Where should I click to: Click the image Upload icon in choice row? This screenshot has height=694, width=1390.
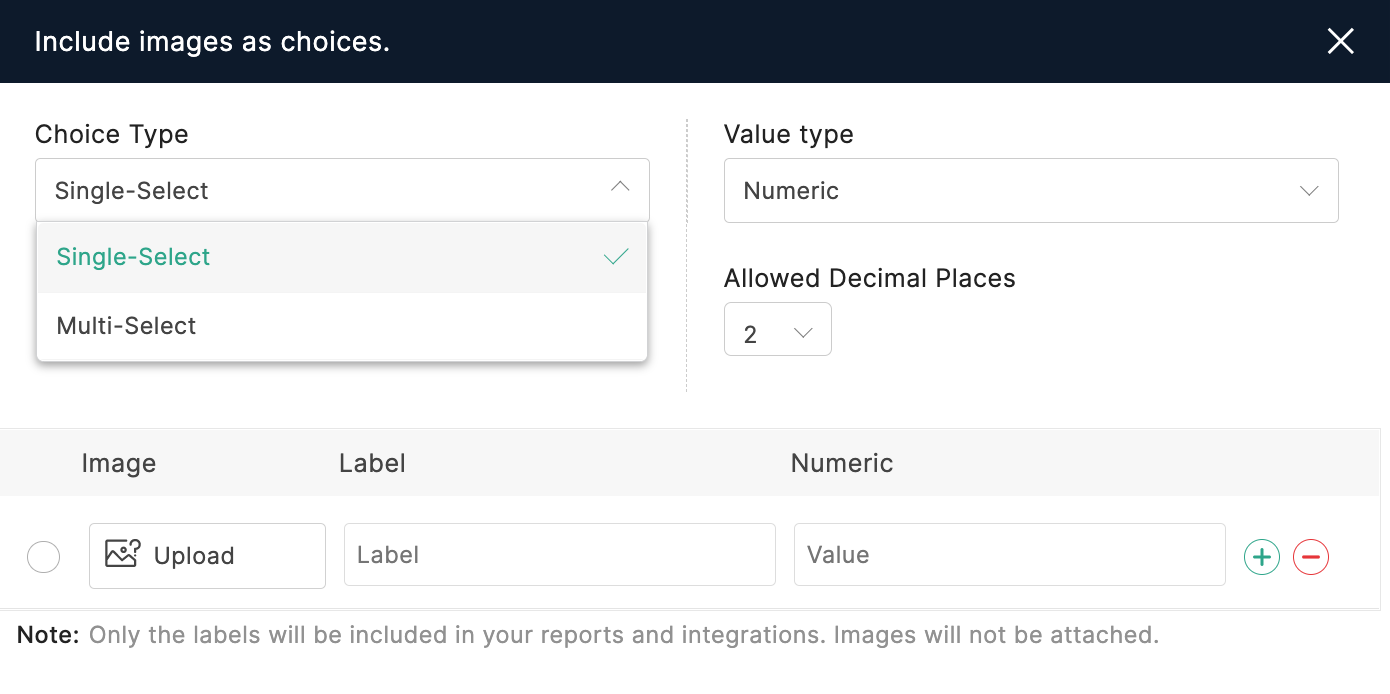[x=121, y=555]
